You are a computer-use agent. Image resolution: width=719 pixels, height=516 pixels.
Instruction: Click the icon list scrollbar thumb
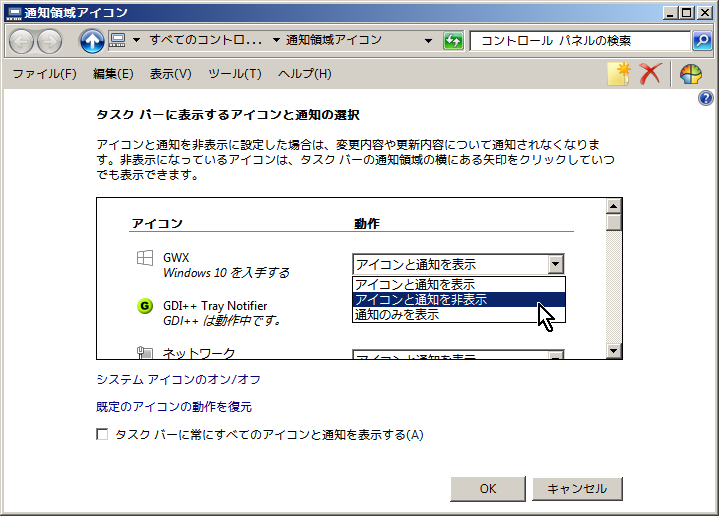point(614,222)
